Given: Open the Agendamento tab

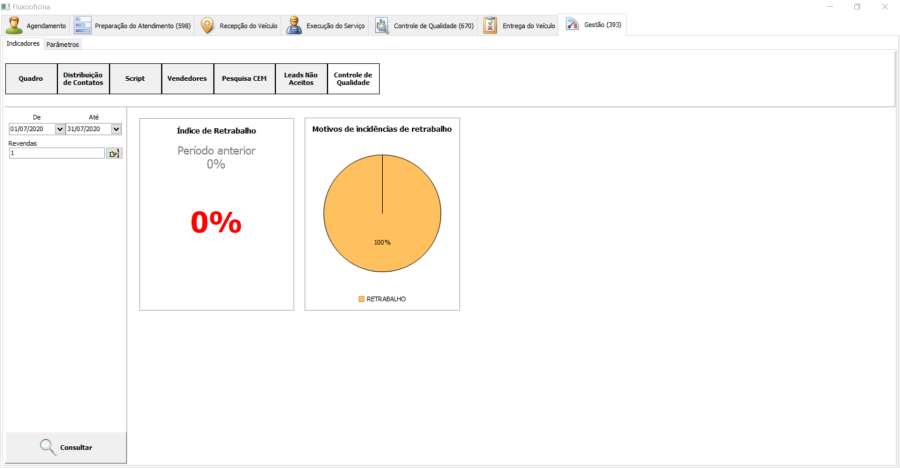Looking at the screenshot, I should click(37, 26).
